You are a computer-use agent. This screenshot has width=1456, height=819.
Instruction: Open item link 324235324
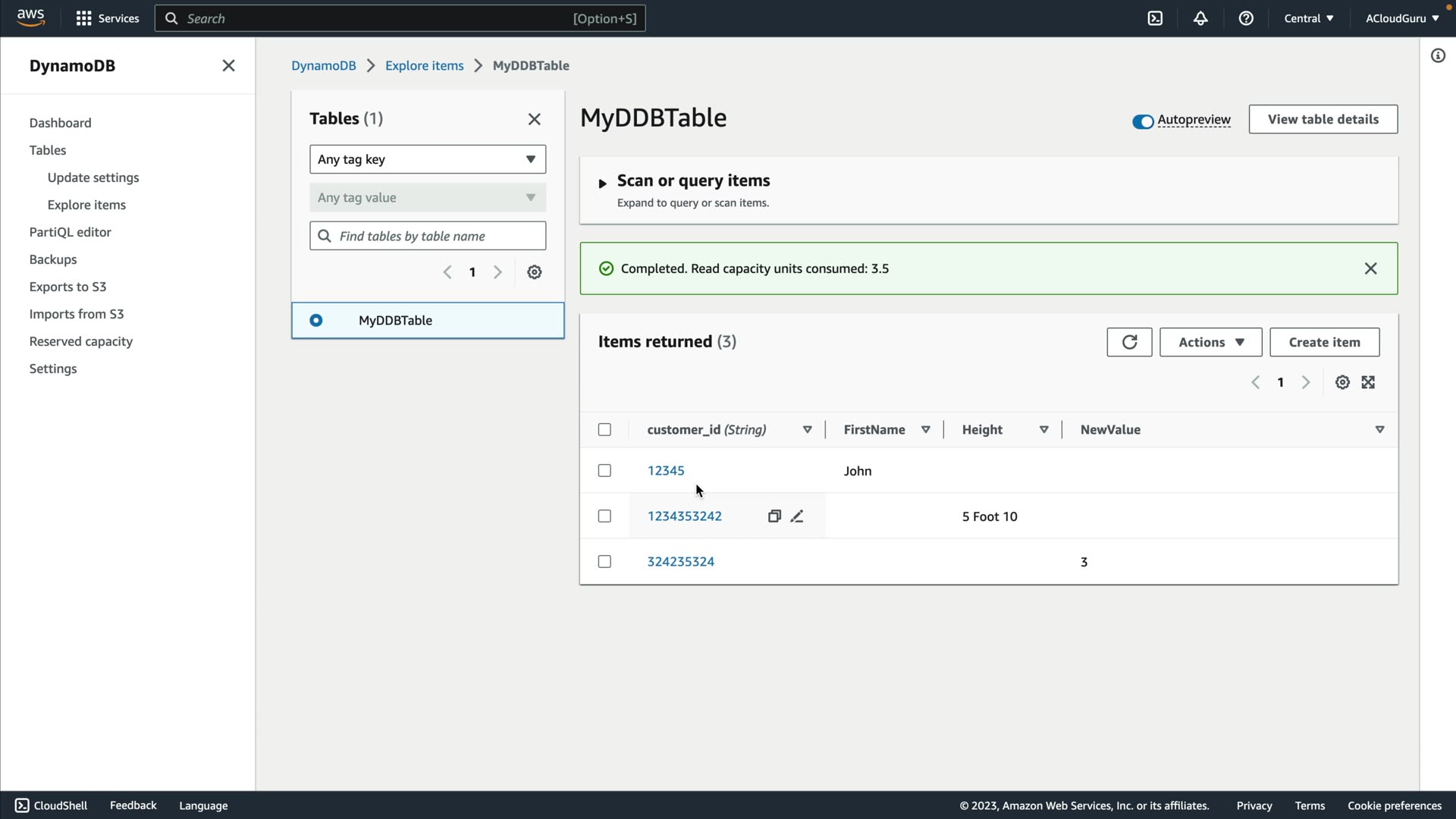(680, 562)
